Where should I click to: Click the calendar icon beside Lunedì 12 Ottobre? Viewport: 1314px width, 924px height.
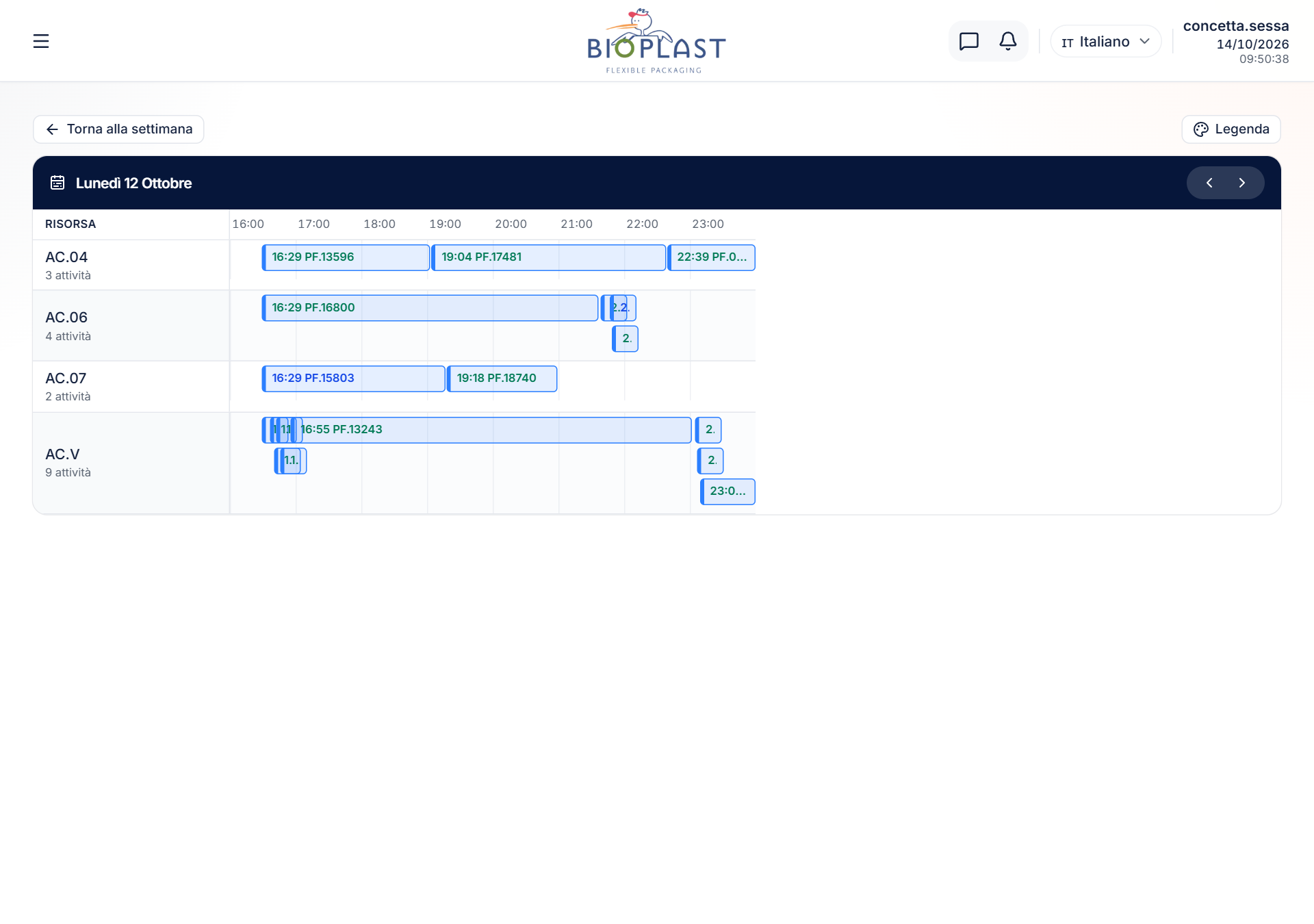[57, 183]
